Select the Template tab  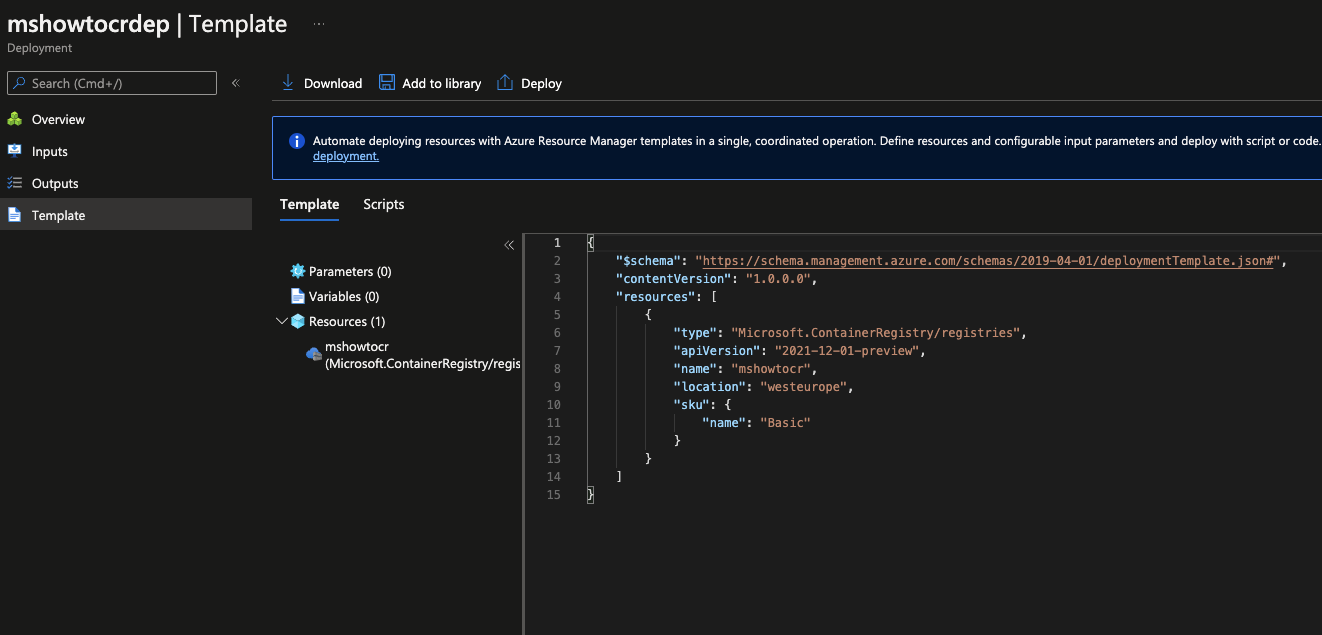[309, 204]
